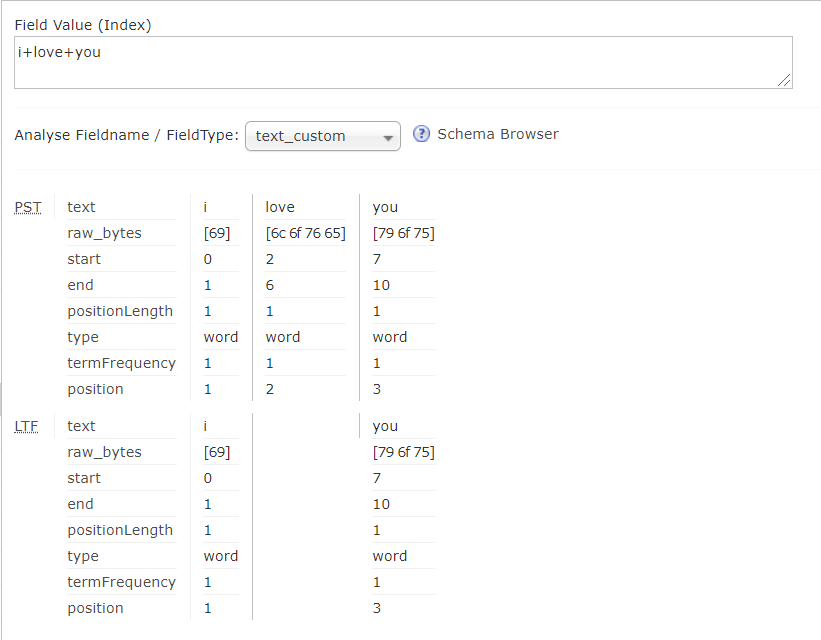Click into the Field Value (Index) text area
821x640 pixels.
tap(400, 62)
